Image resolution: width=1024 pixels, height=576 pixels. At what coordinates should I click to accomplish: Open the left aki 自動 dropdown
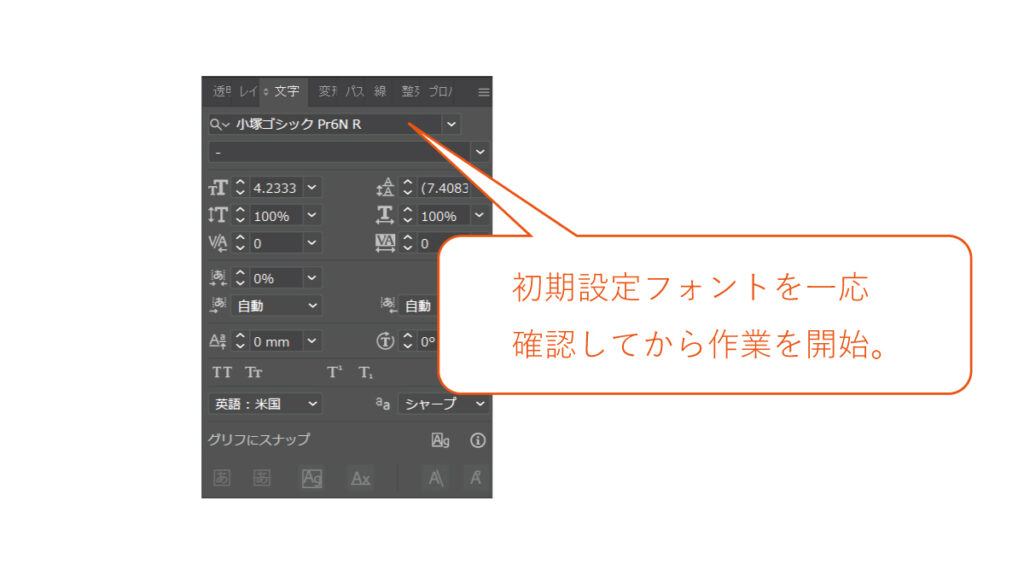pyautogui.click(x=312, y=306)
